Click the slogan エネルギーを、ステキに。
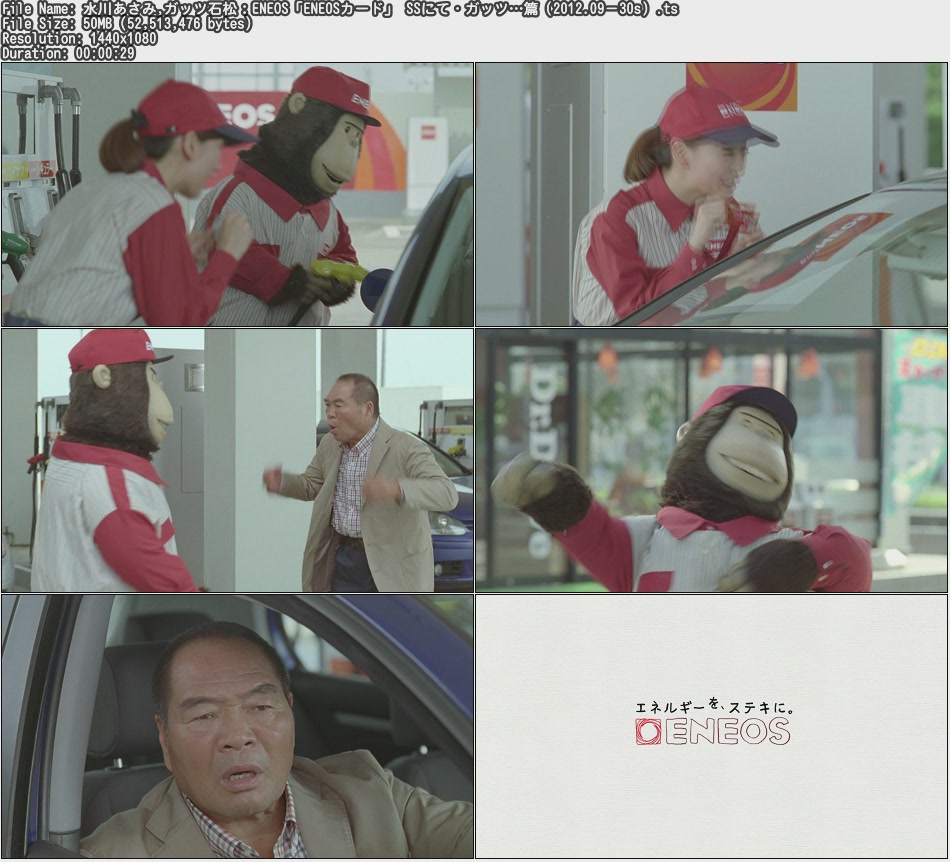 tap(715, 706)
